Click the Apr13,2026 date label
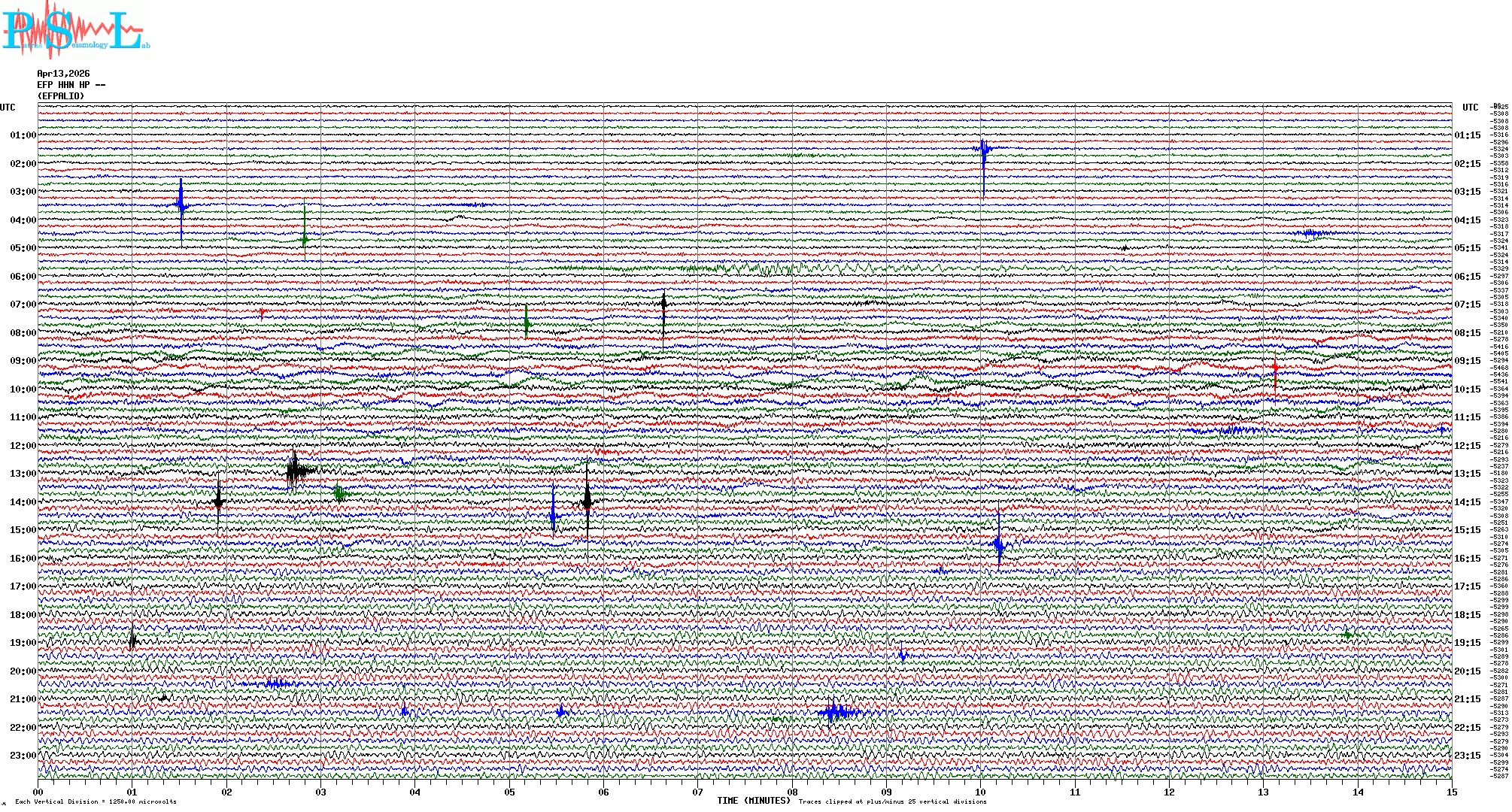 pos(63,74)
